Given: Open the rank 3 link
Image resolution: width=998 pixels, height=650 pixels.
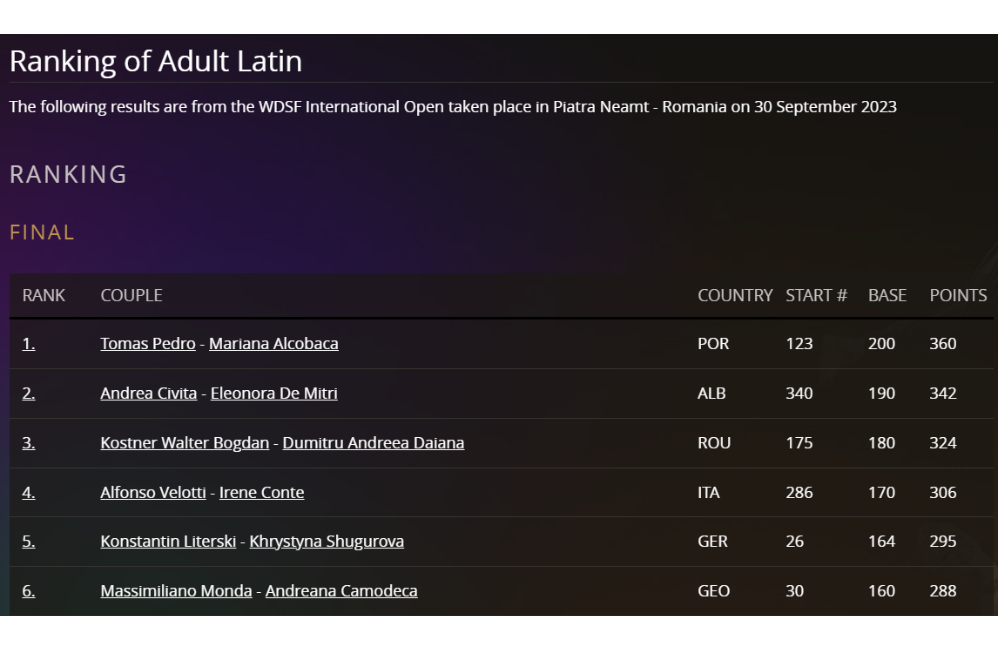Looking at the screenshot, I should (x=29, y=442).
